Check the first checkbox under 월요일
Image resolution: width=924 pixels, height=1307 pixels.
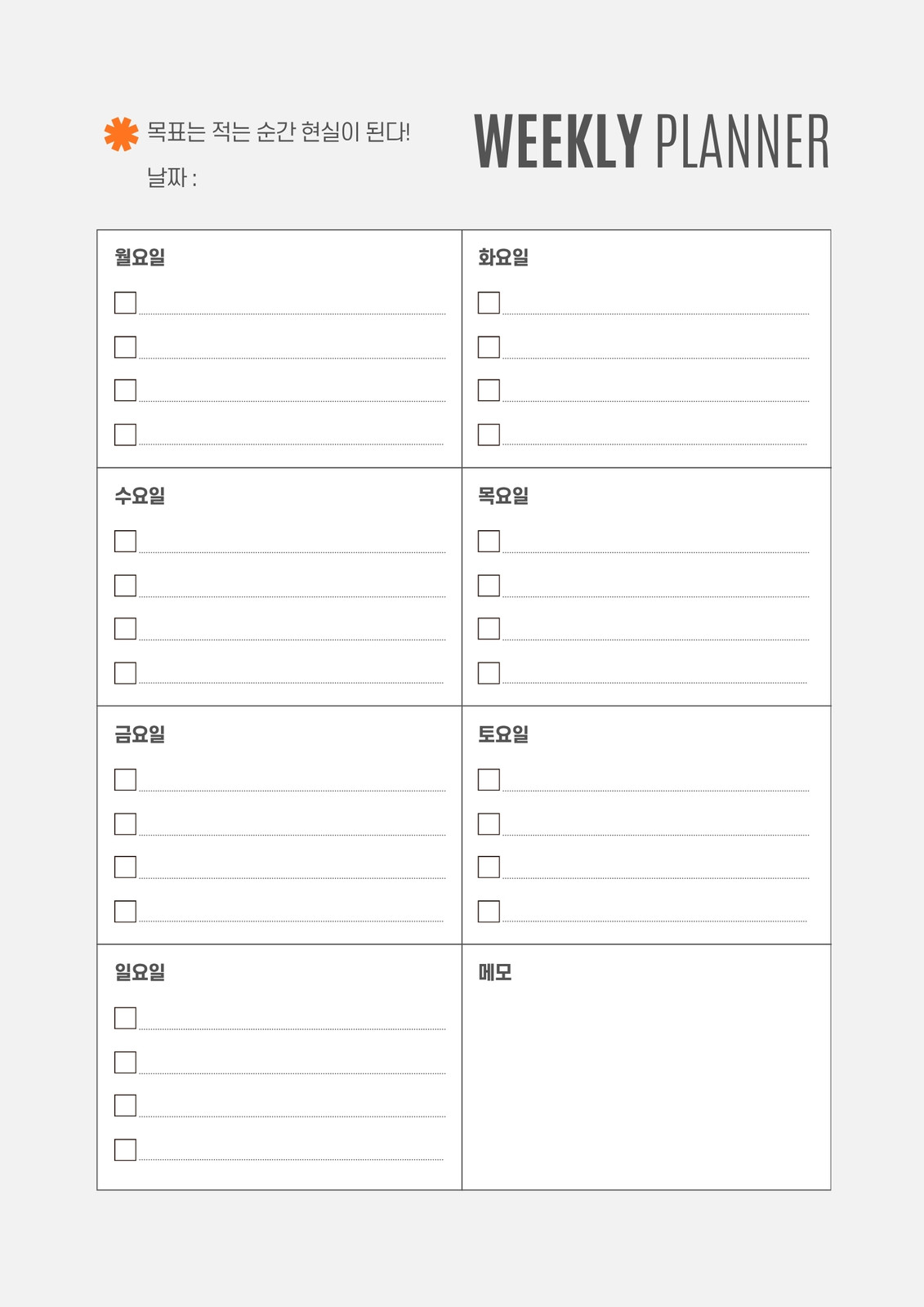pyautogui.click(x=125, y=303)
